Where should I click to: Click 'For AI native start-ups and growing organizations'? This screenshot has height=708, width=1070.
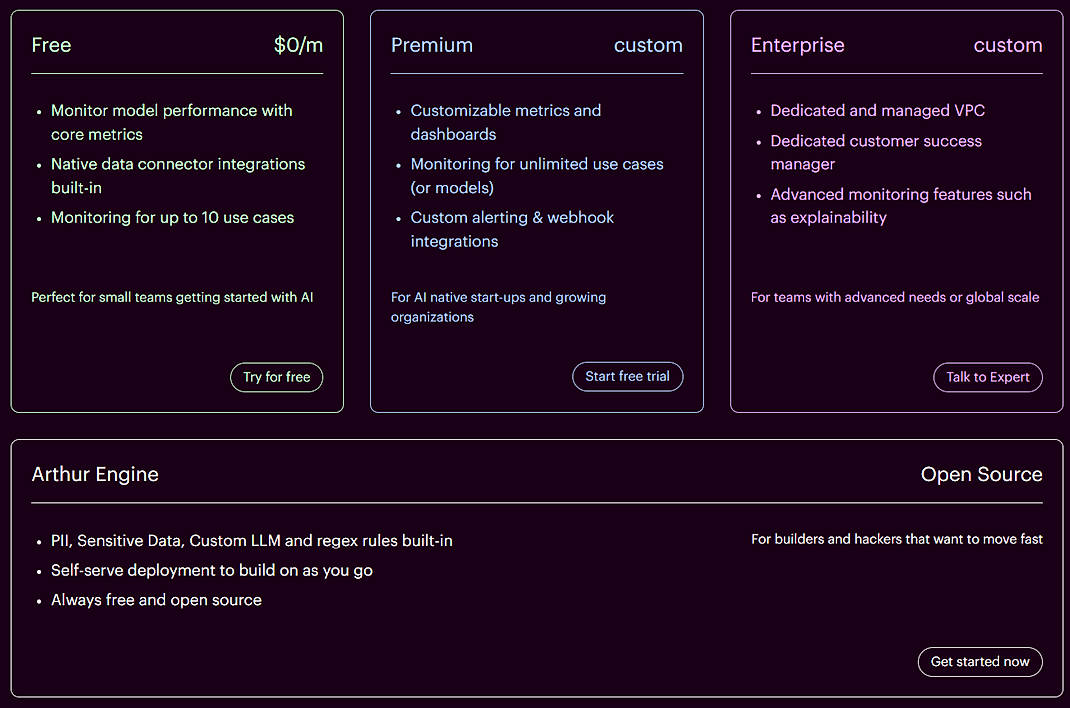(498, 307)
